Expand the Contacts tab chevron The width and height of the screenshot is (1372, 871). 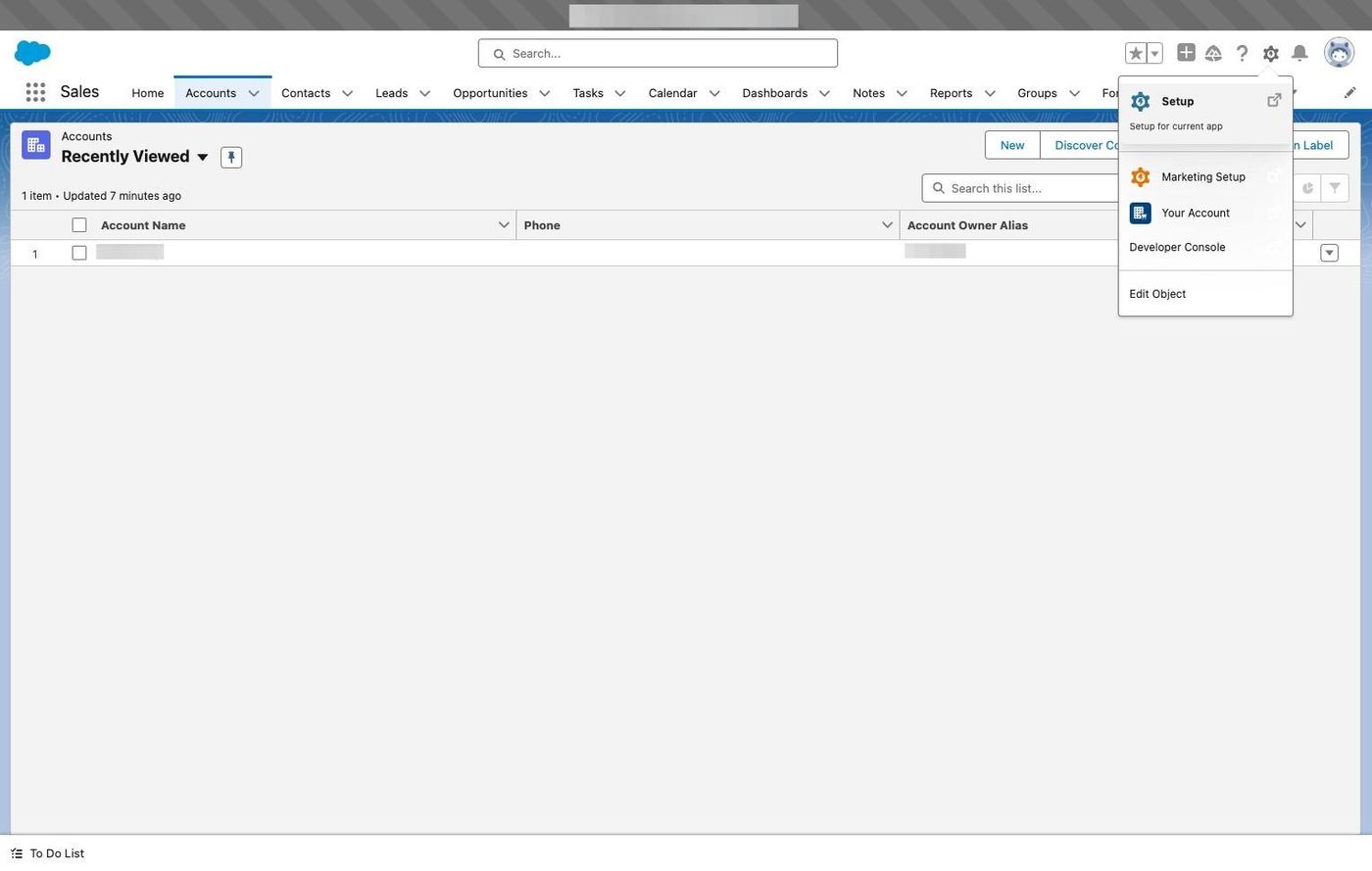point(347,93)
